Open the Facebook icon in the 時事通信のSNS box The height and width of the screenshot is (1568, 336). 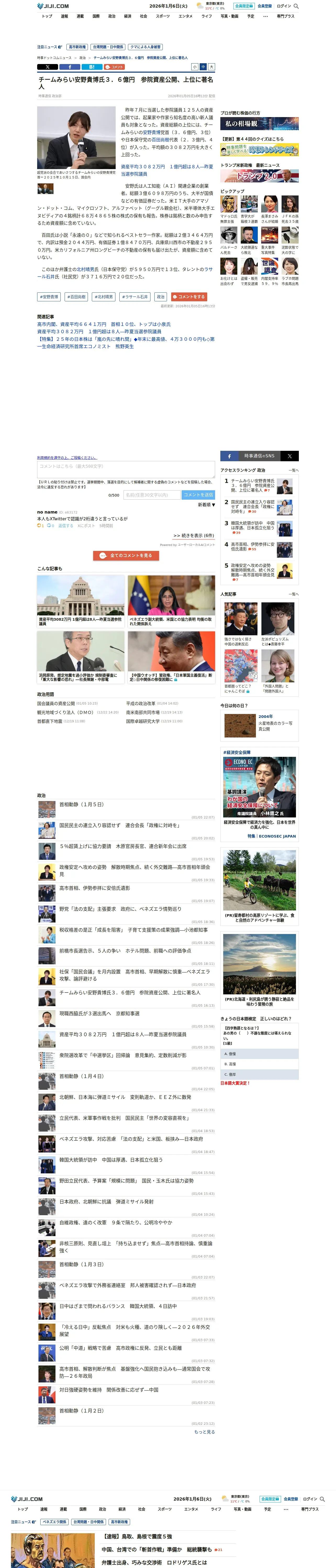[229, 456]
